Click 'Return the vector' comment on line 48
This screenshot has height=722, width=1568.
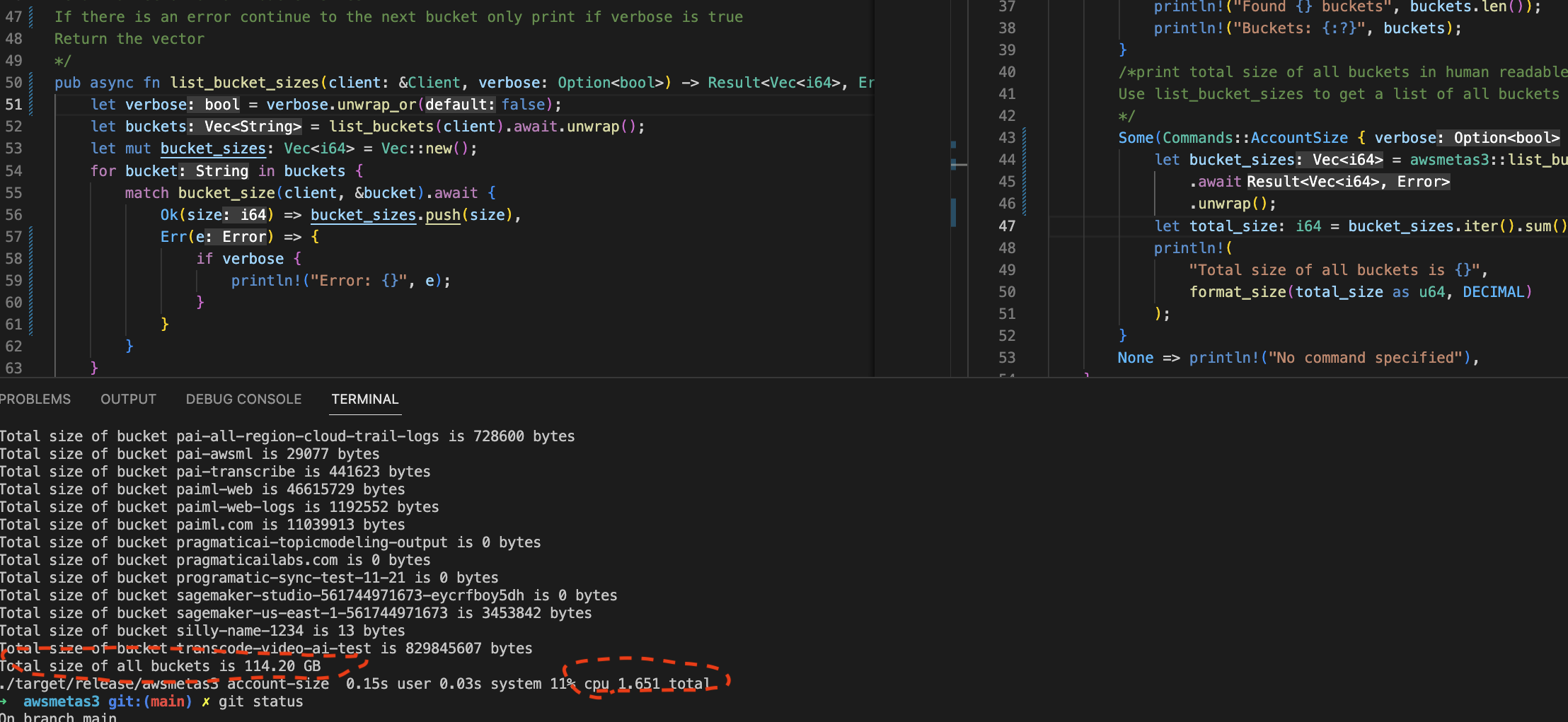(x=129, y=38)
